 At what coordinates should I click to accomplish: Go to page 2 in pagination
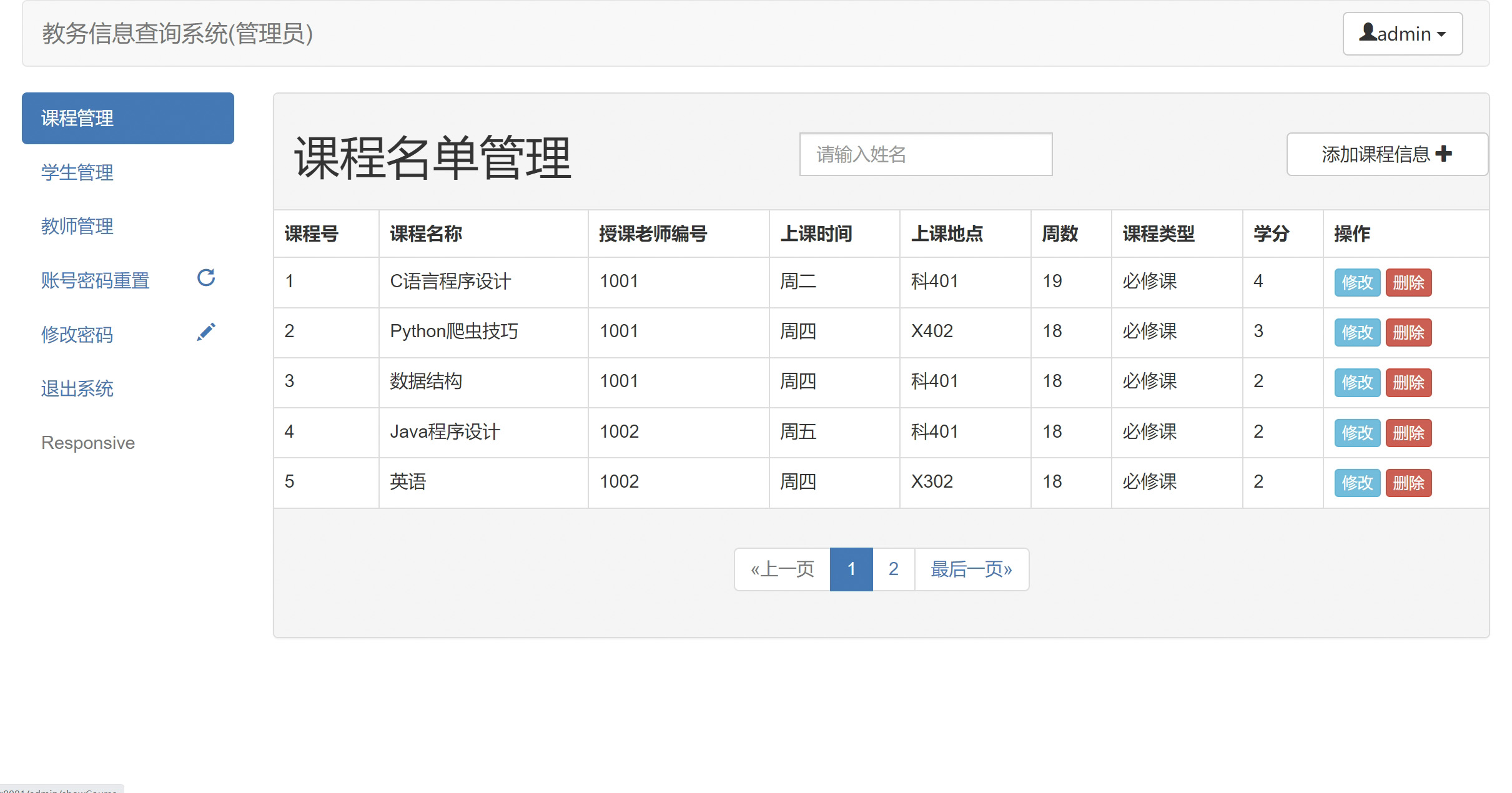pos(894,569)
